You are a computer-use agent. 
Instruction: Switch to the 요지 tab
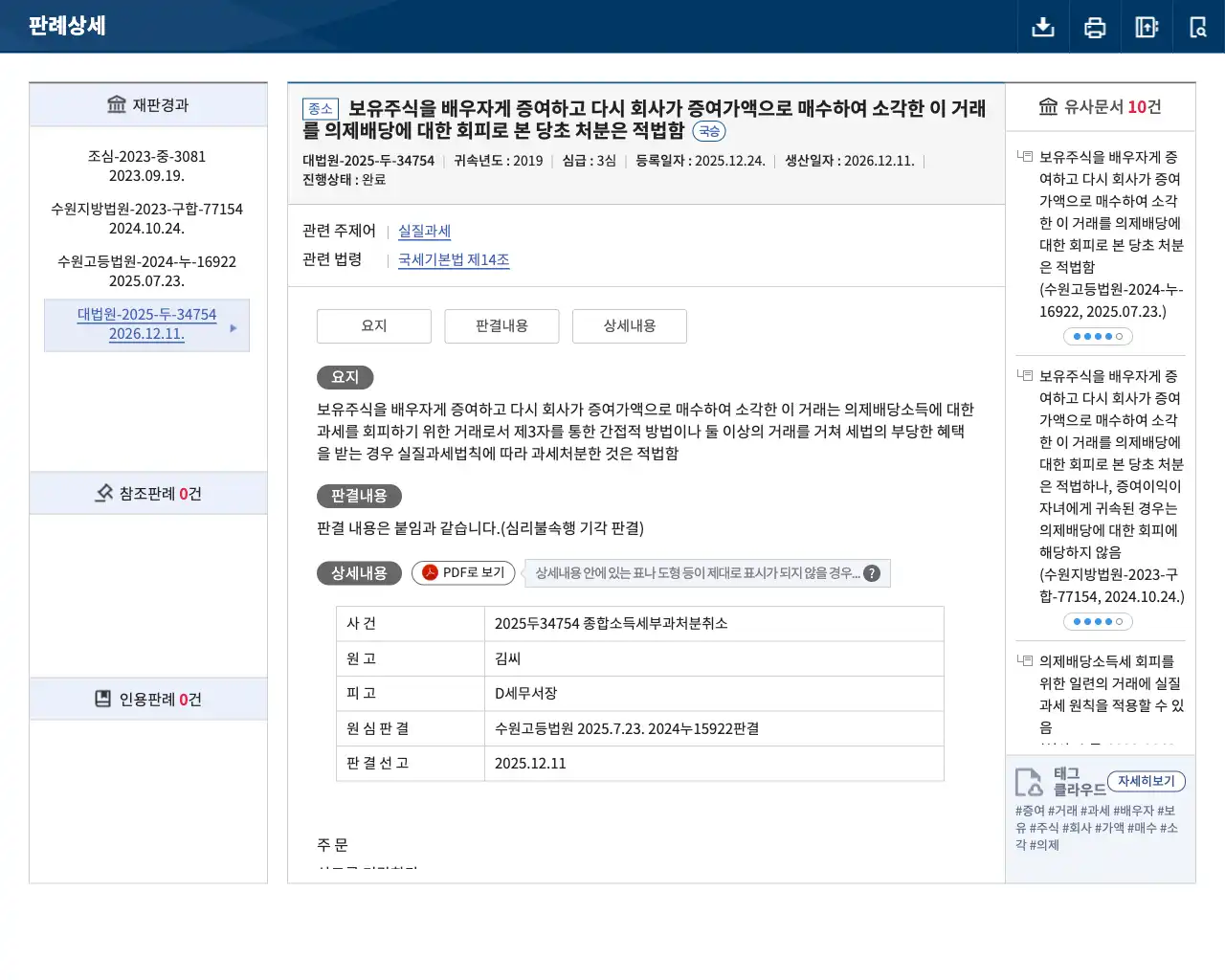pyautogui.click(x=374, y=326)
